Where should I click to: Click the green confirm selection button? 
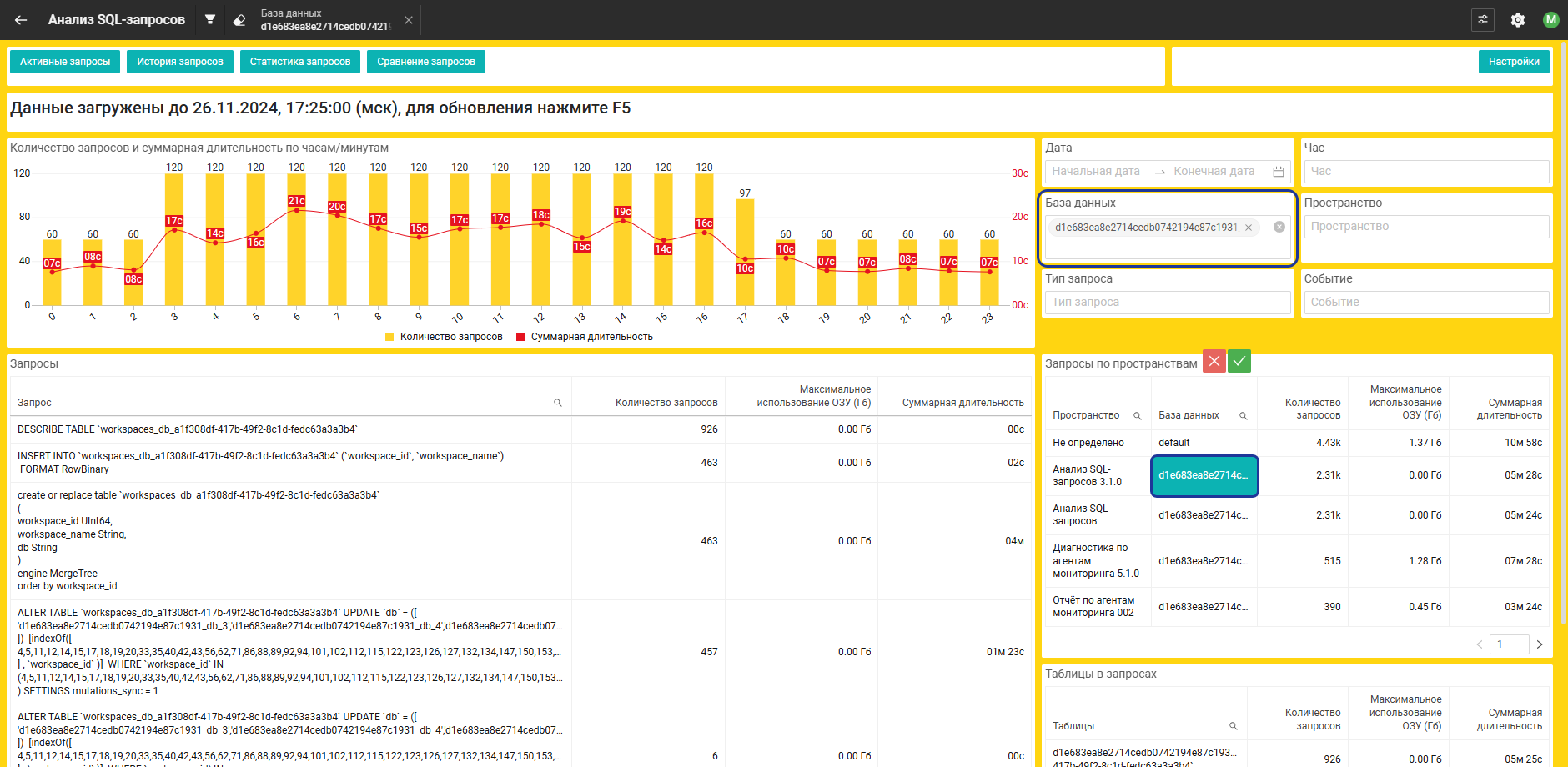tap(1239, 362)
